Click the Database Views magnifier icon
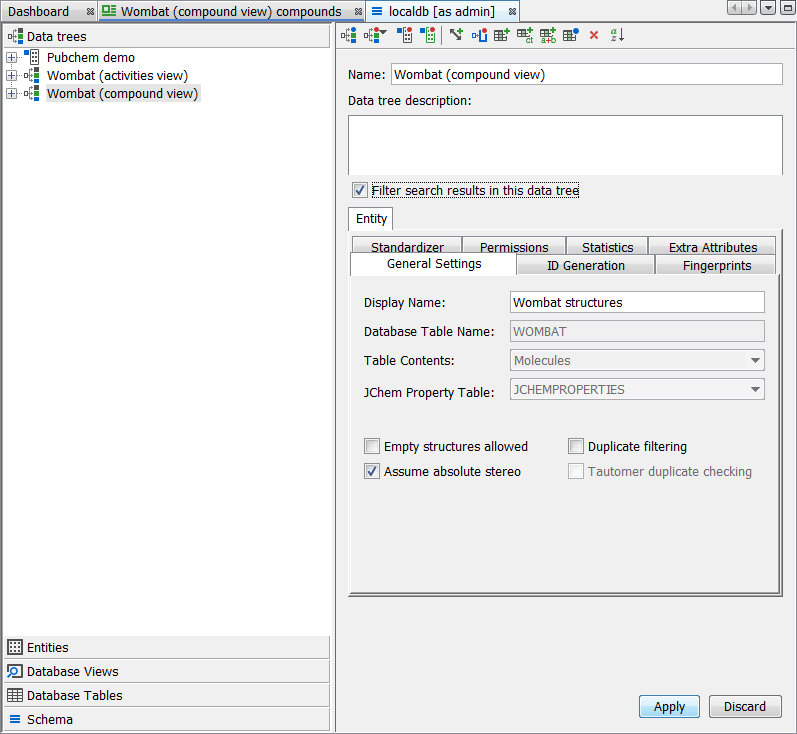The height and width of the screenshot is (734, 797). coord(15,671)
